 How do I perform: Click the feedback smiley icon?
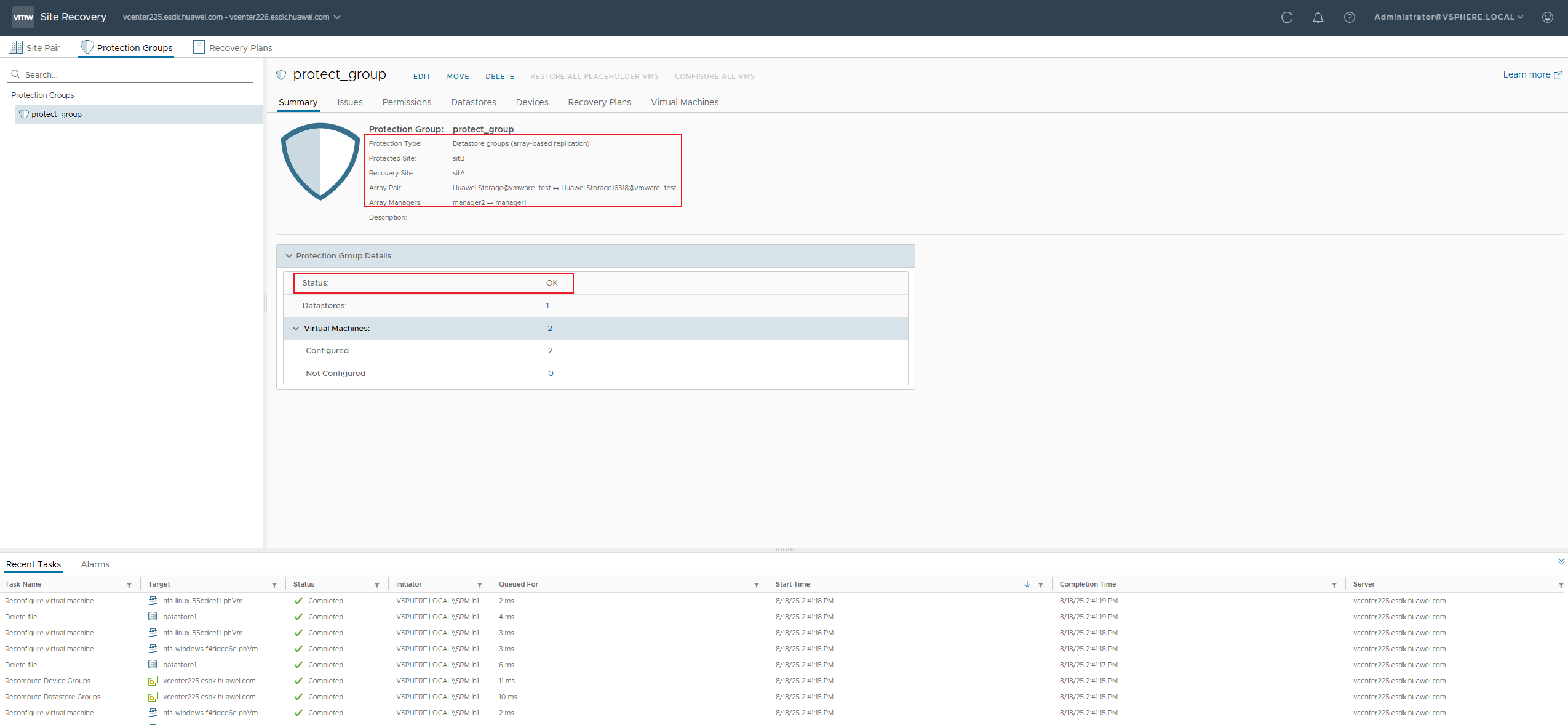tap(1548, 17)
